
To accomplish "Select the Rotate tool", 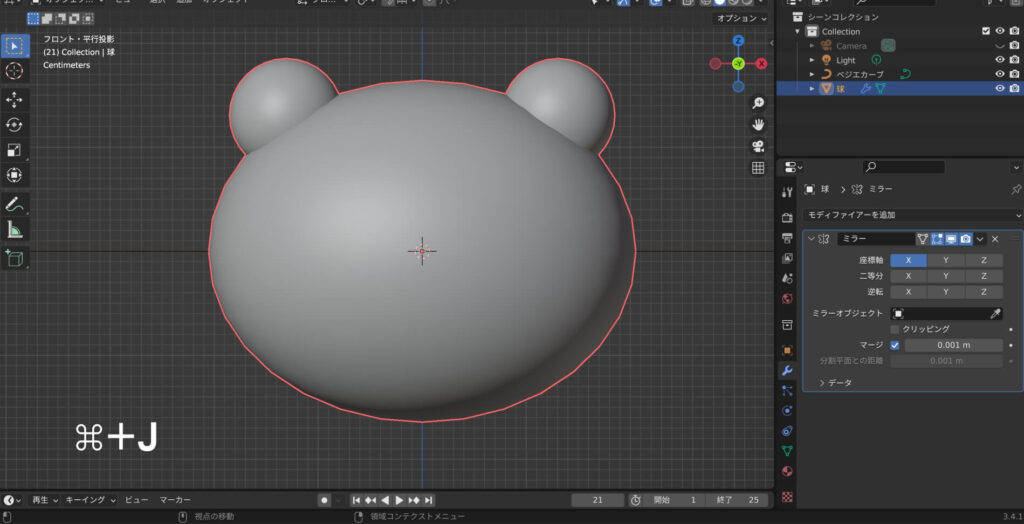I will pyautogui.click(x=15, y=125).
